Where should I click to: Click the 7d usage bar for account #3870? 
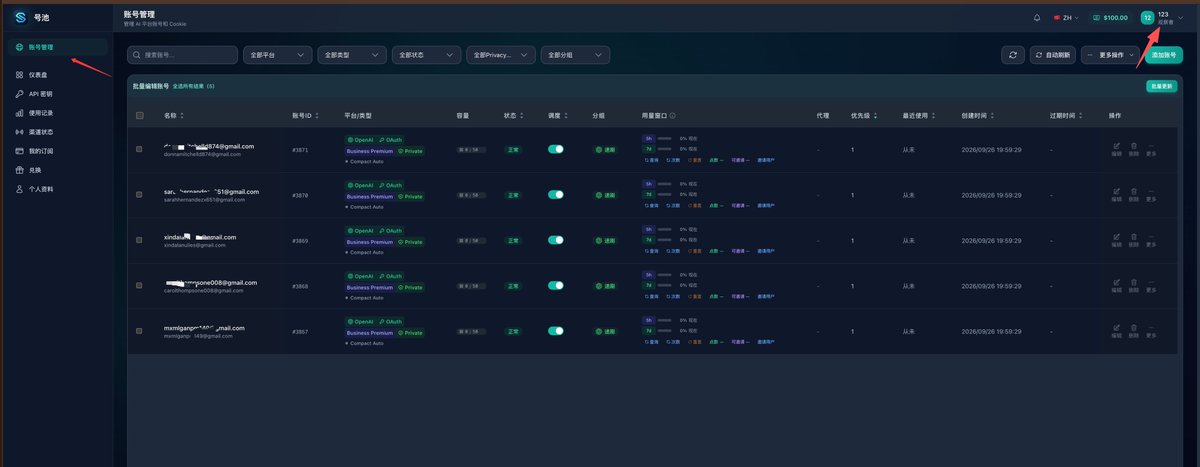click(664, 194)
